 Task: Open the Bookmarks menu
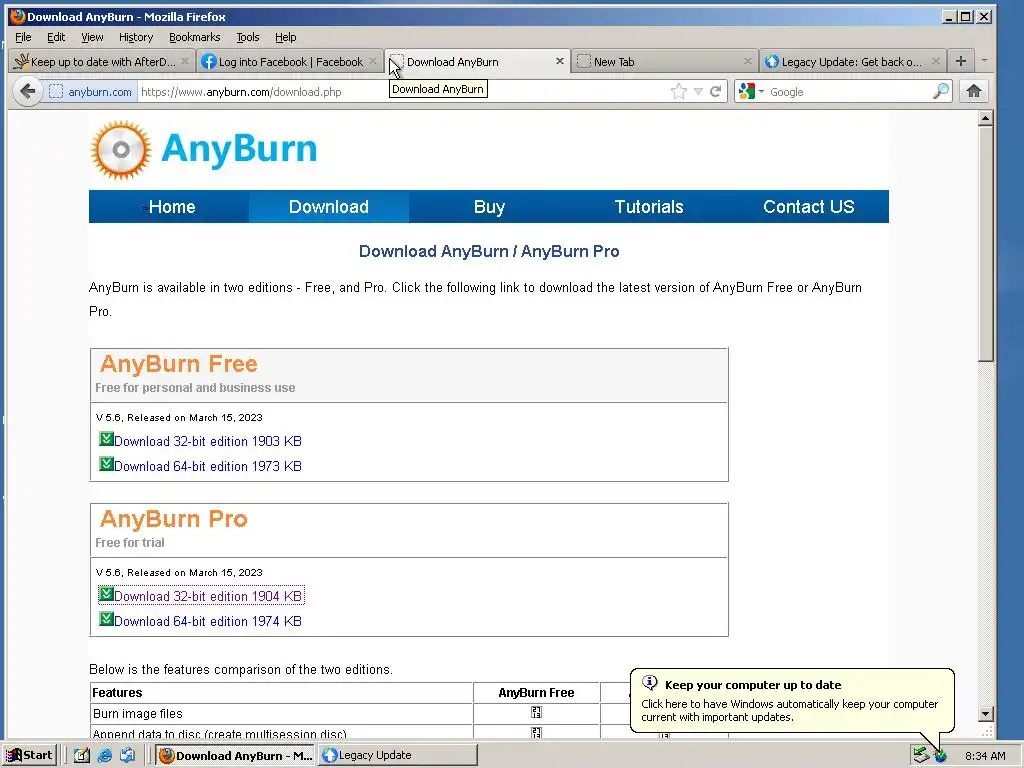click(195, 37)
